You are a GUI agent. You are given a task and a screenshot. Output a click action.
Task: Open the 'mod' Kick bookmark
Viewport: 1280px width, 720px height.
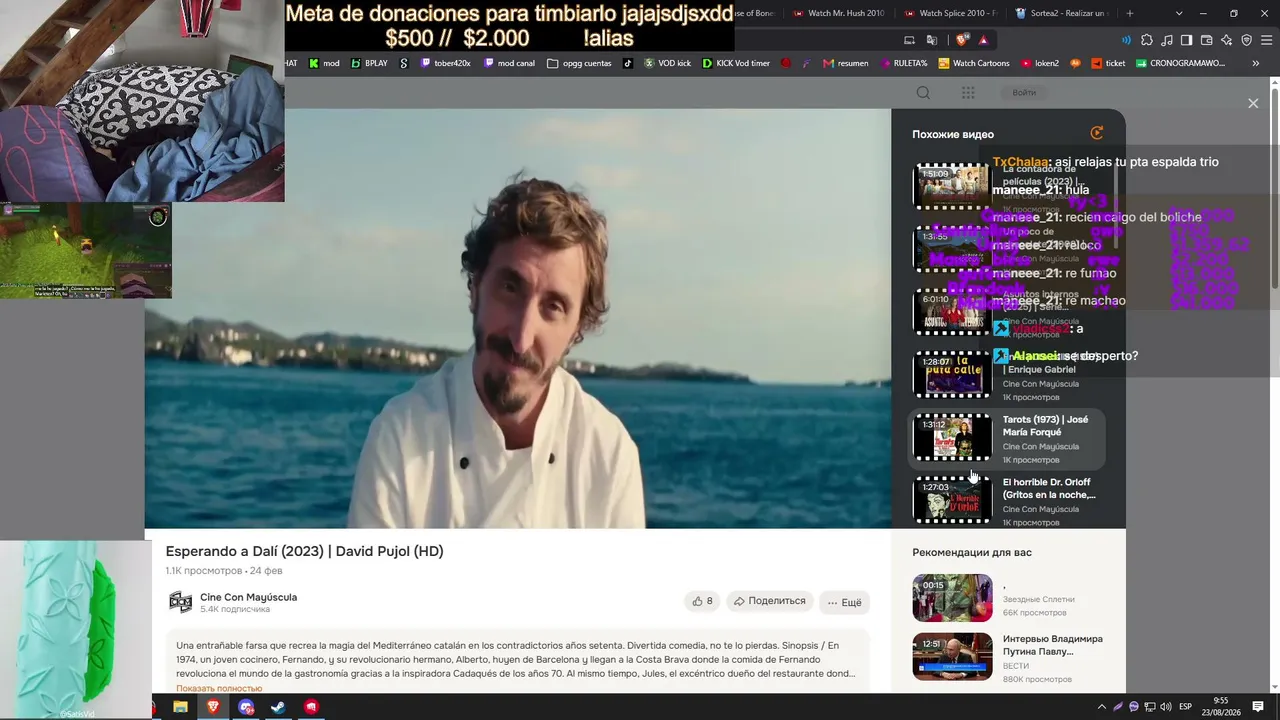point(324,63)
